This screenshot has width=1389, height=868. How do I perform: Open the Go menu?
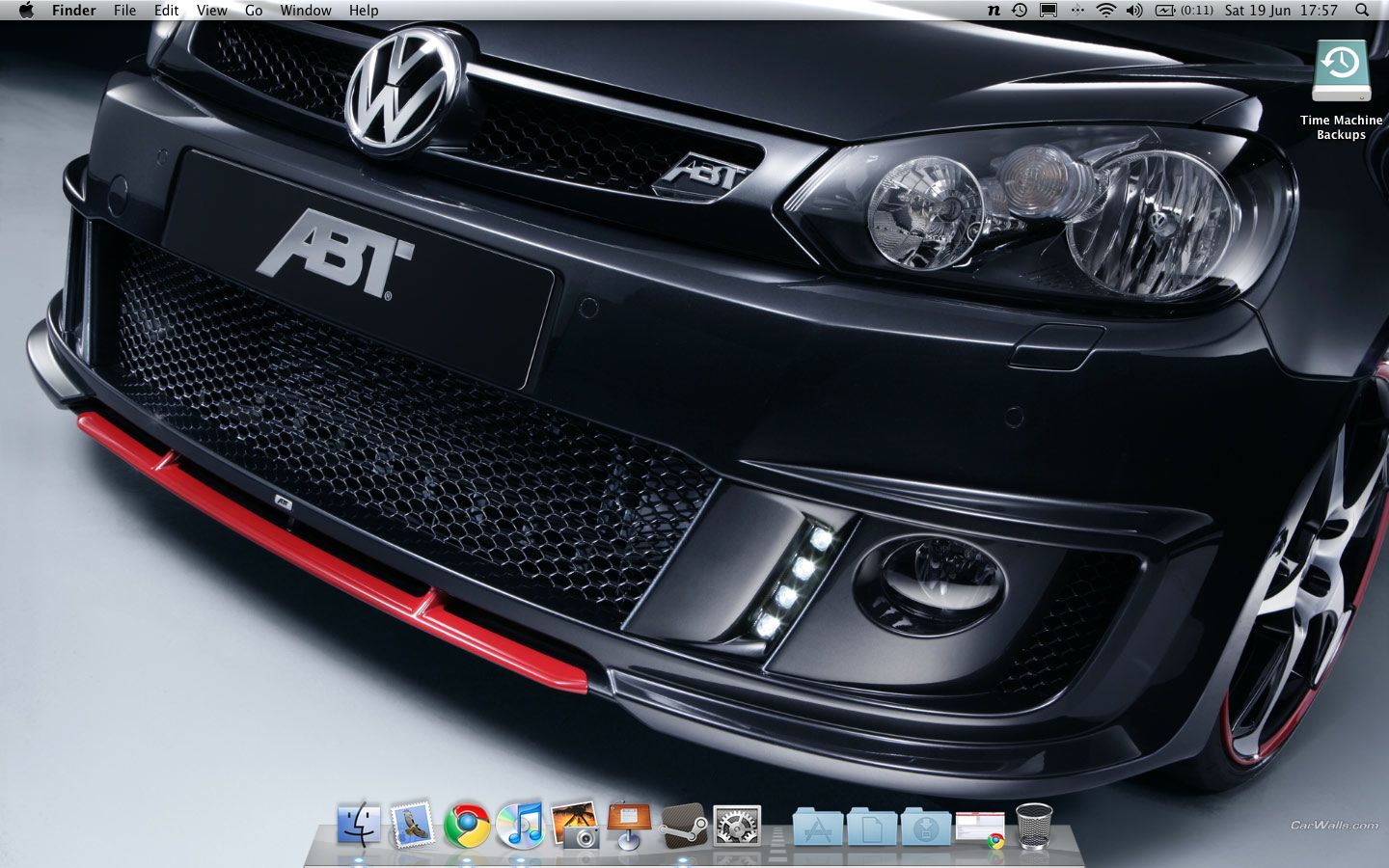click(254, 11)
